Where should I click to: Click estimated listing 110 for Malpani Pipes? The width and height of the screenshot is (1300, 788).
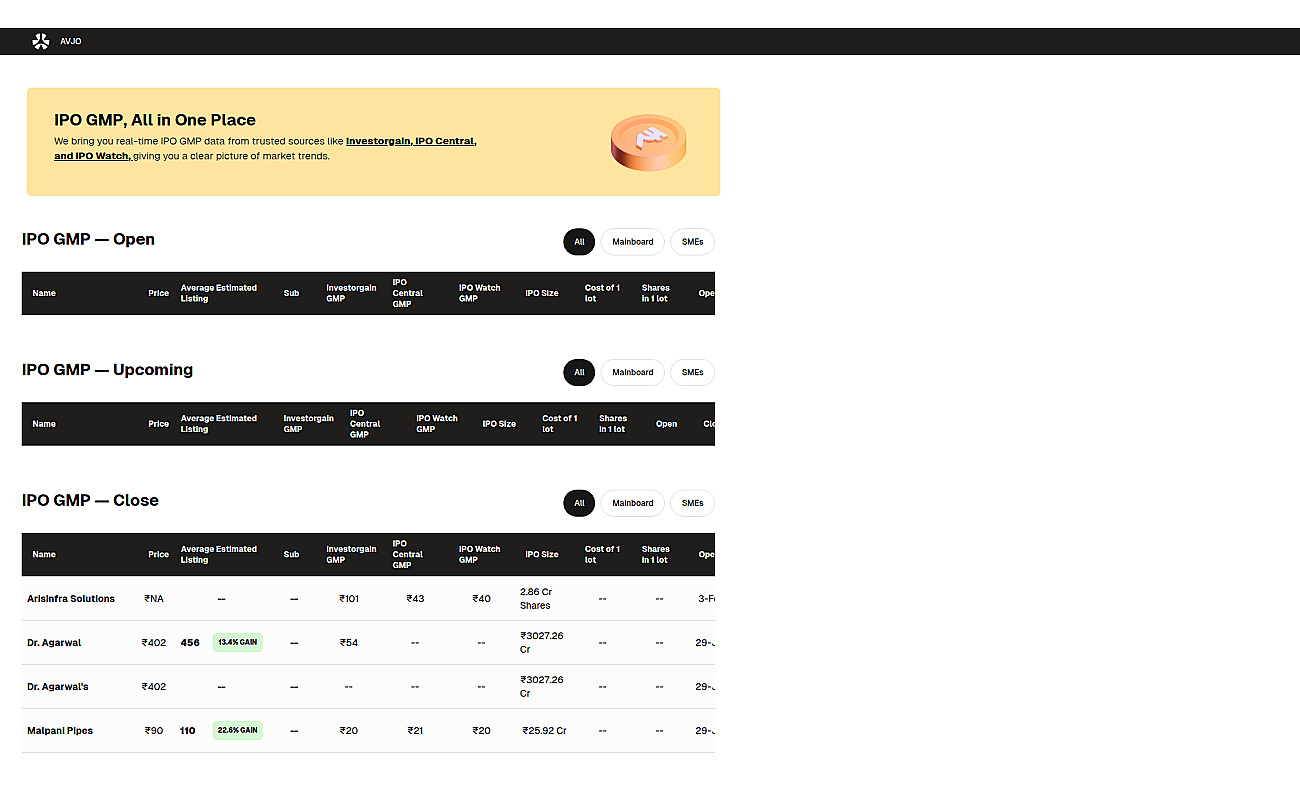(x=188, y=731)
